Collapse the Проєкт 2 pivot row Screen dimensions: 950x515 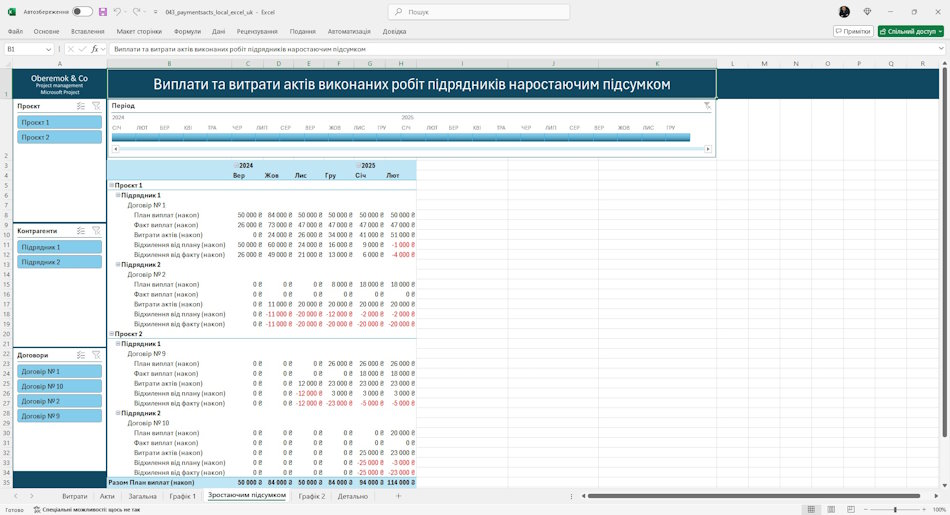111,333
